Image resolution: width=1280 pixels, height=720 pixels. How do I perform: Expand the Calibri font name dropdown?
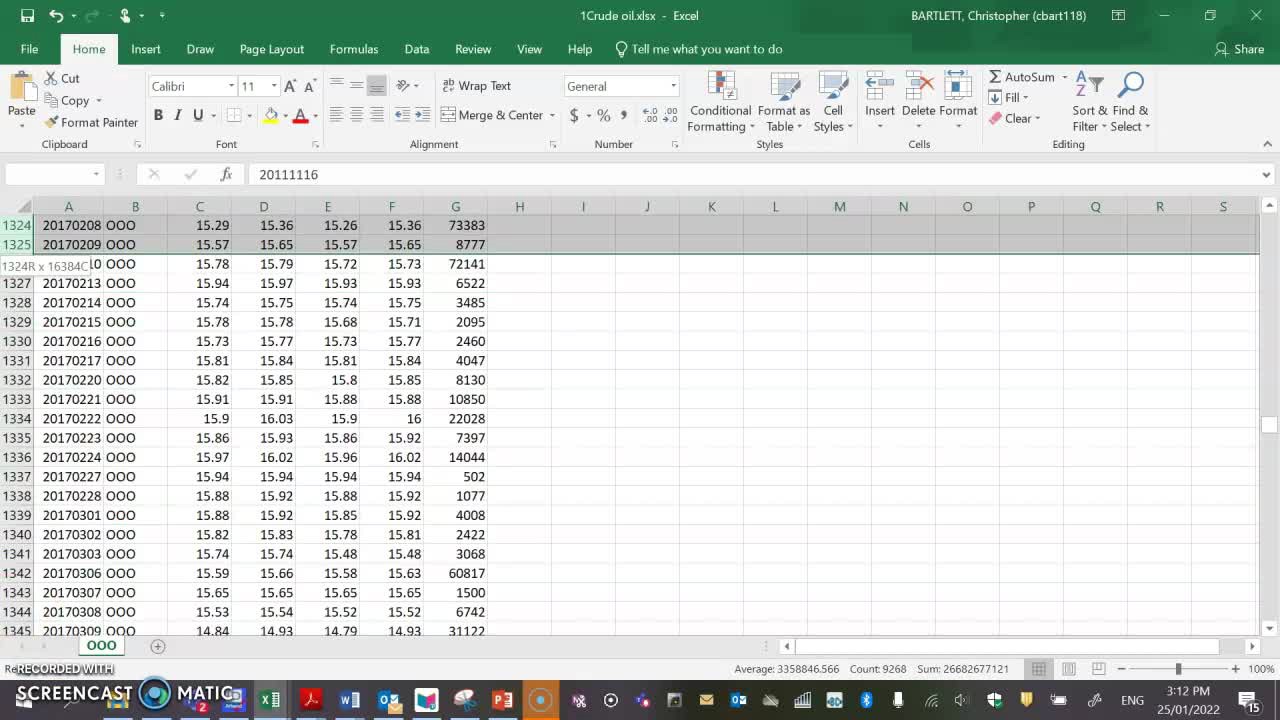tap(231, 86)
